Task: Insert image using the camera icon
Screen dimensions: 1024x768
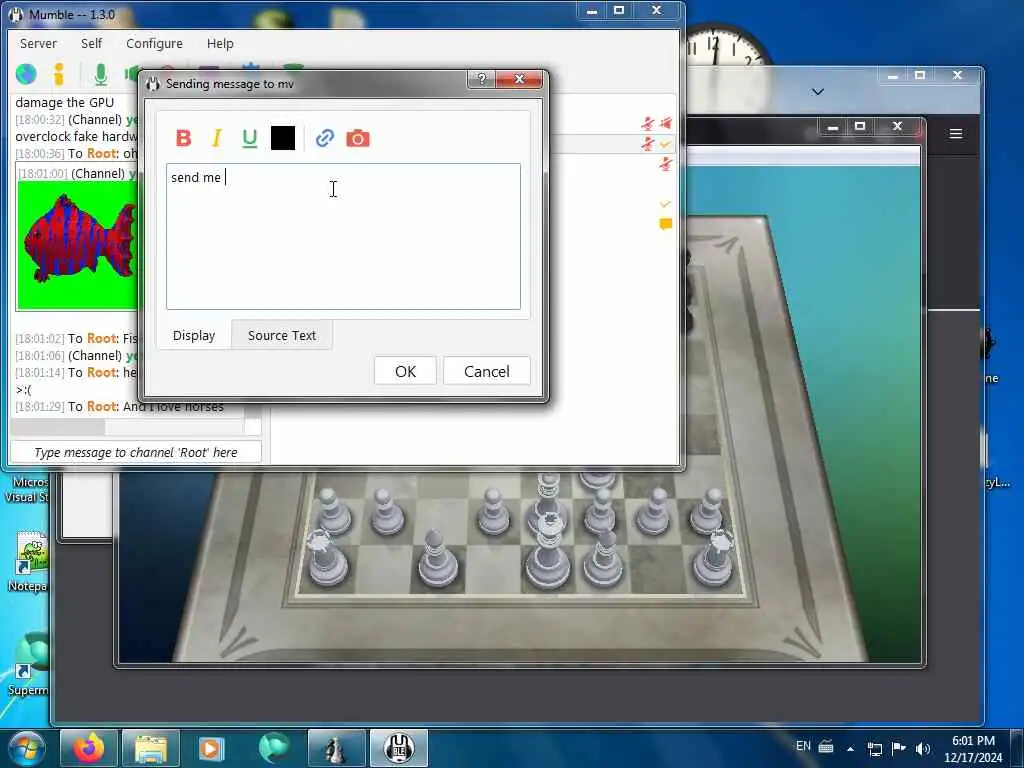Action: pyautogui.click(x=358, y=138)
